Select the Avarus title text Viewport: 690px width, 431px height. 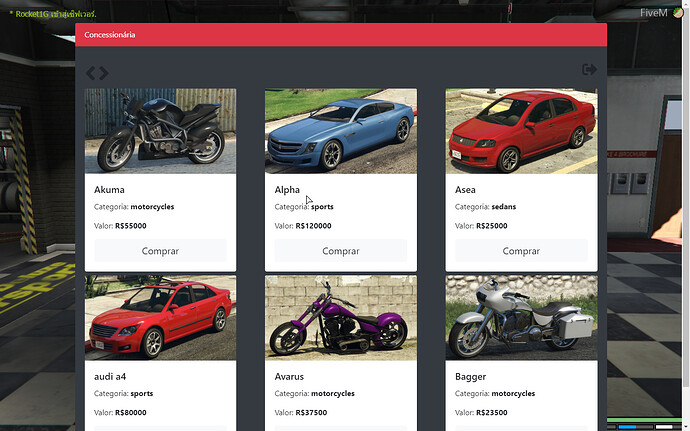(289, 377)
